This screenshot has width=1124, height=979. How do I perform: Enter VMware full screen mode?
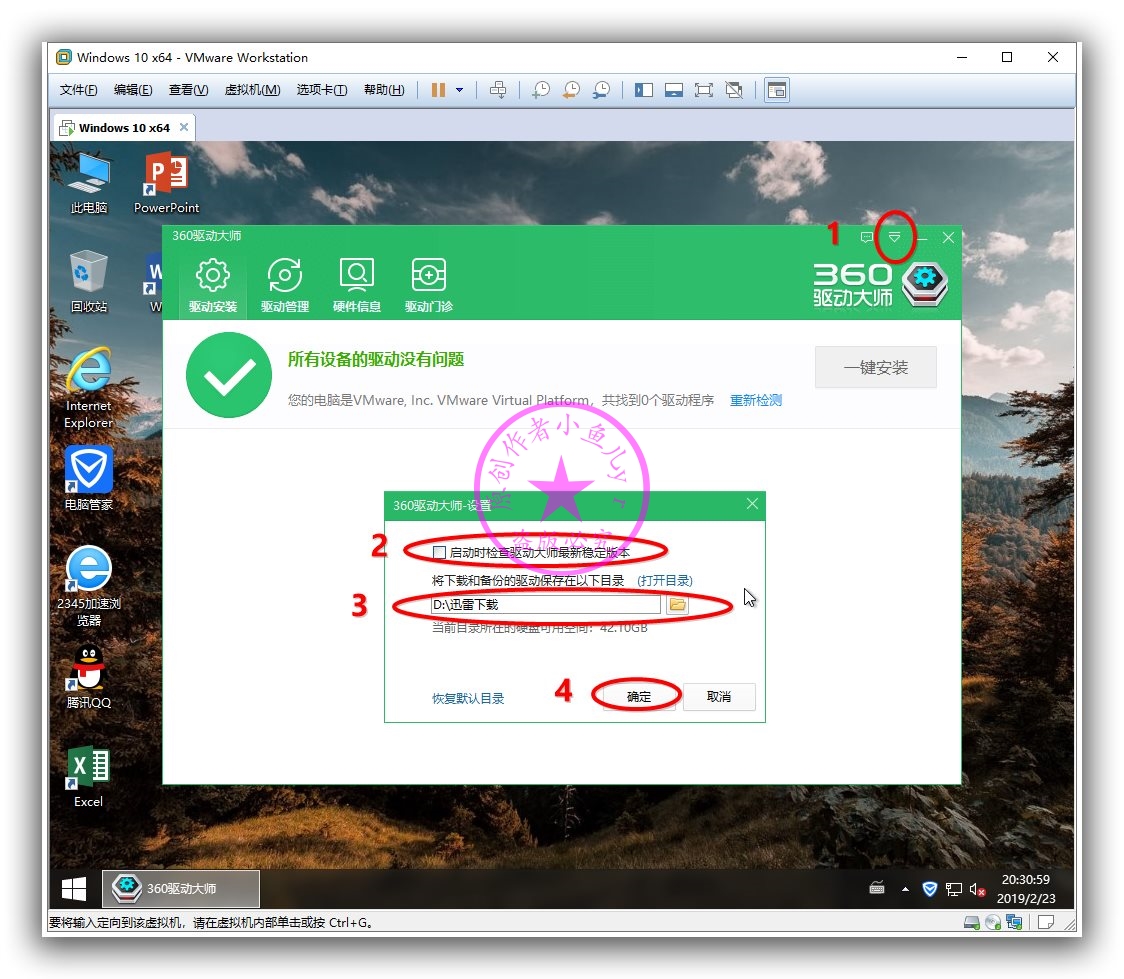point(704,90)
